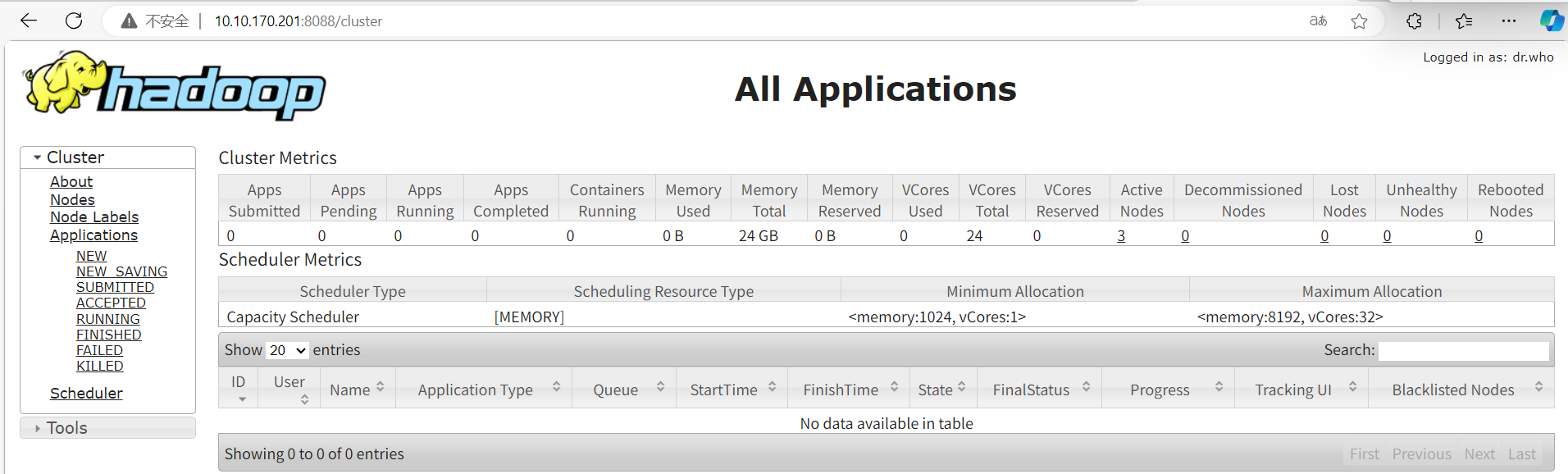Viewport: 1568px width, 474px height.
Task: Filter applications by NEW_SAVING state
Action: [121, 271]
